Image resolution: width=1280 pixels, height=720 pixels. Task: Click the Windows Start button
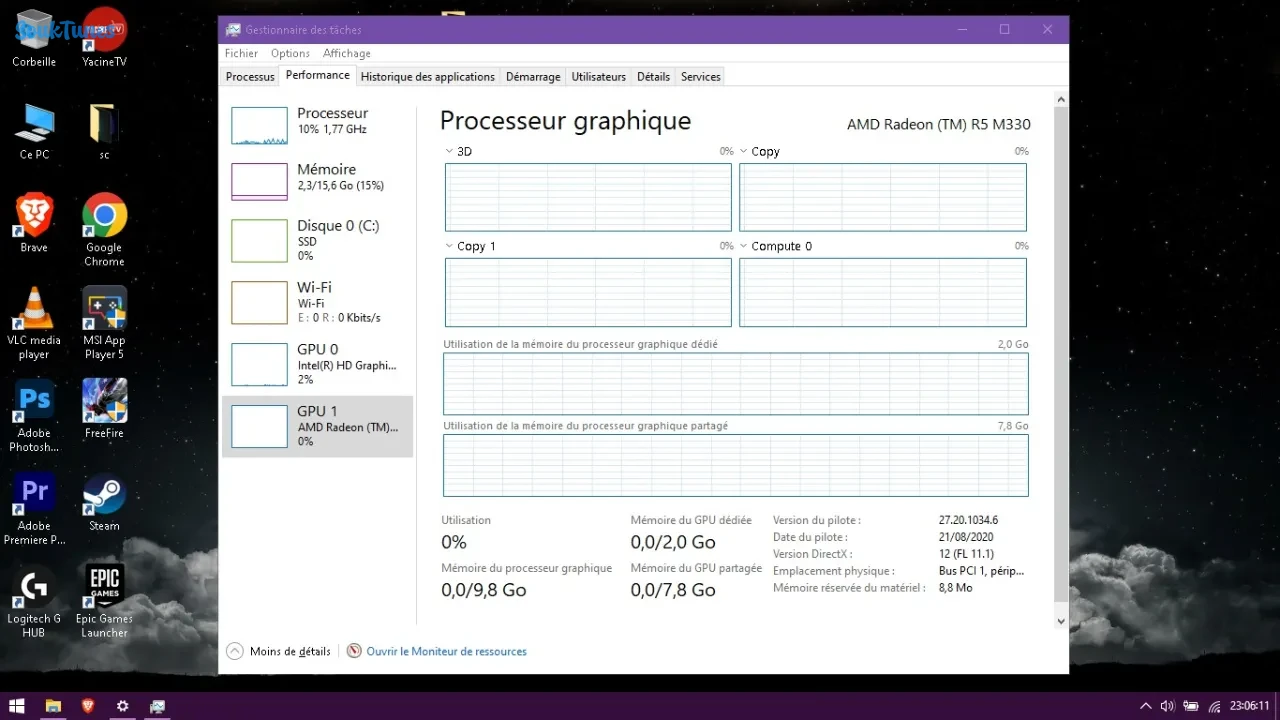pyautogui.click(x=17, y=706)
